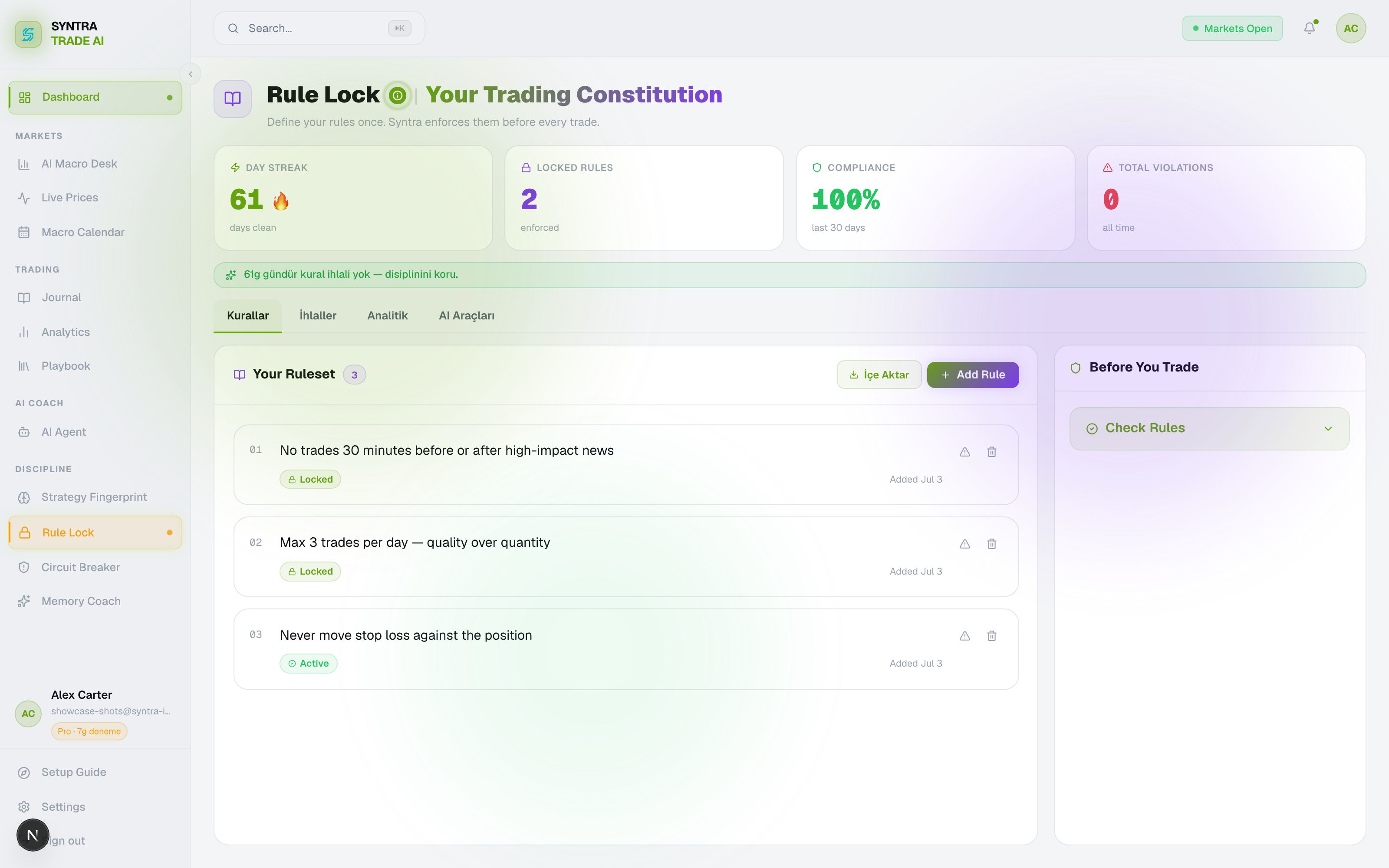This screenshot has width=1389, height=868.
Task: Click the ⌘K shortcut badge
Action: [399, 28]
